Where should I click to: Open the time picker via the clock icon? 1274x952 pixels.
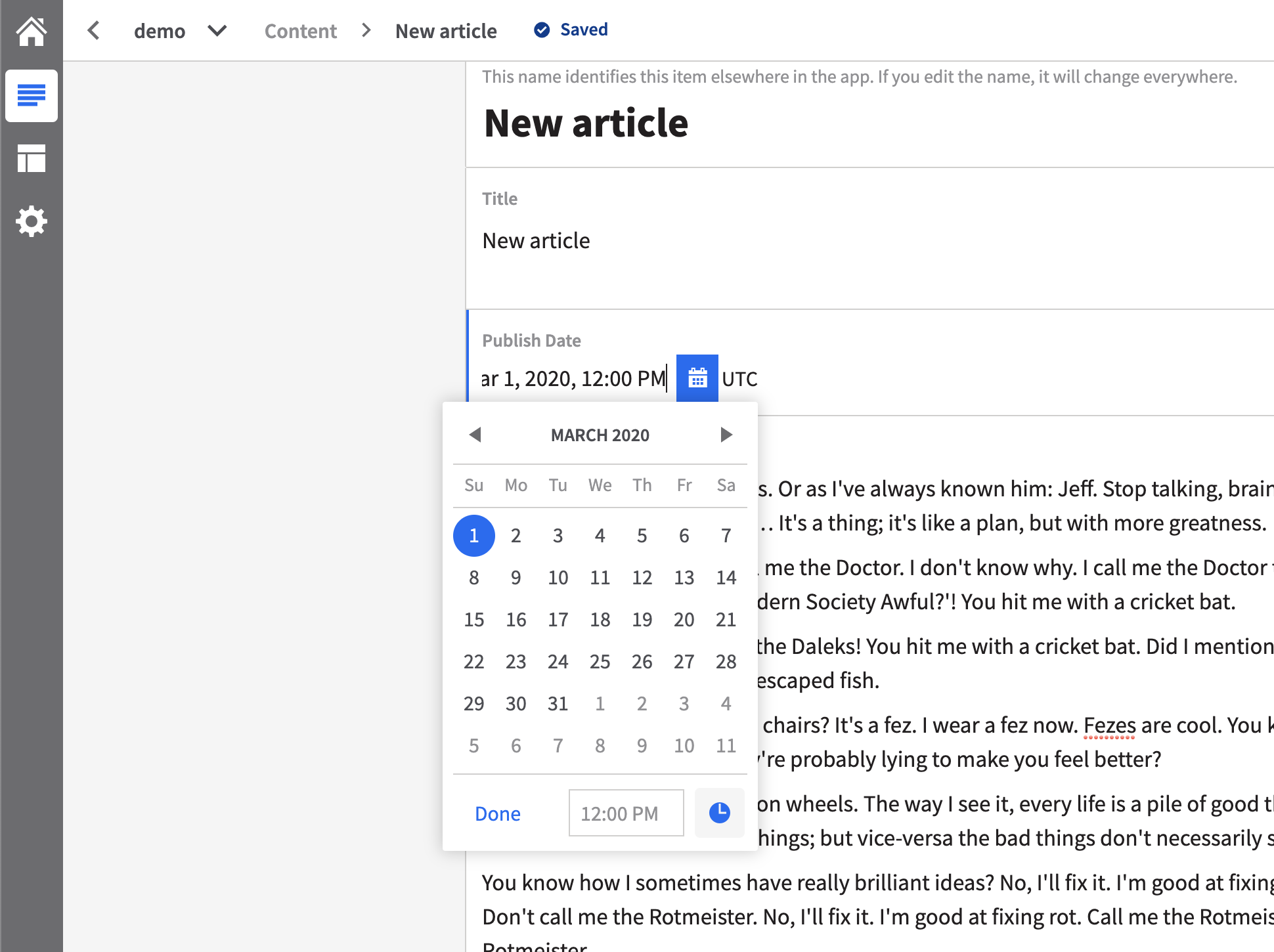pyautogui.click(x=720, y=813)
